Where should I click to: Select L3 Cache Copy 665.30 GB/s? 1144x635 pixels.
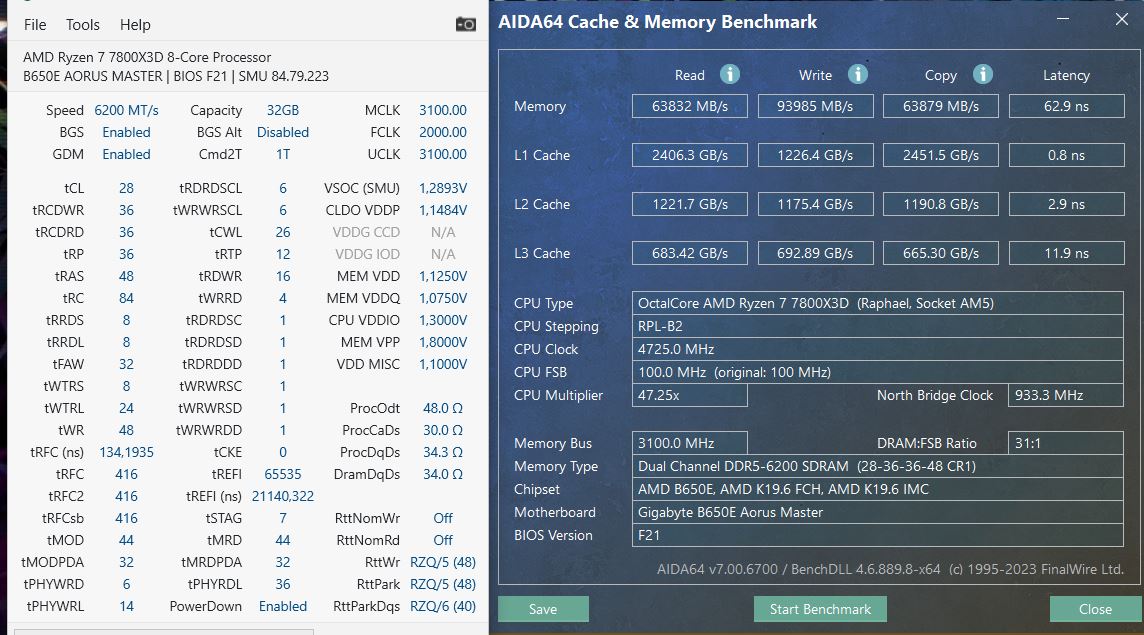click(940, 253)
